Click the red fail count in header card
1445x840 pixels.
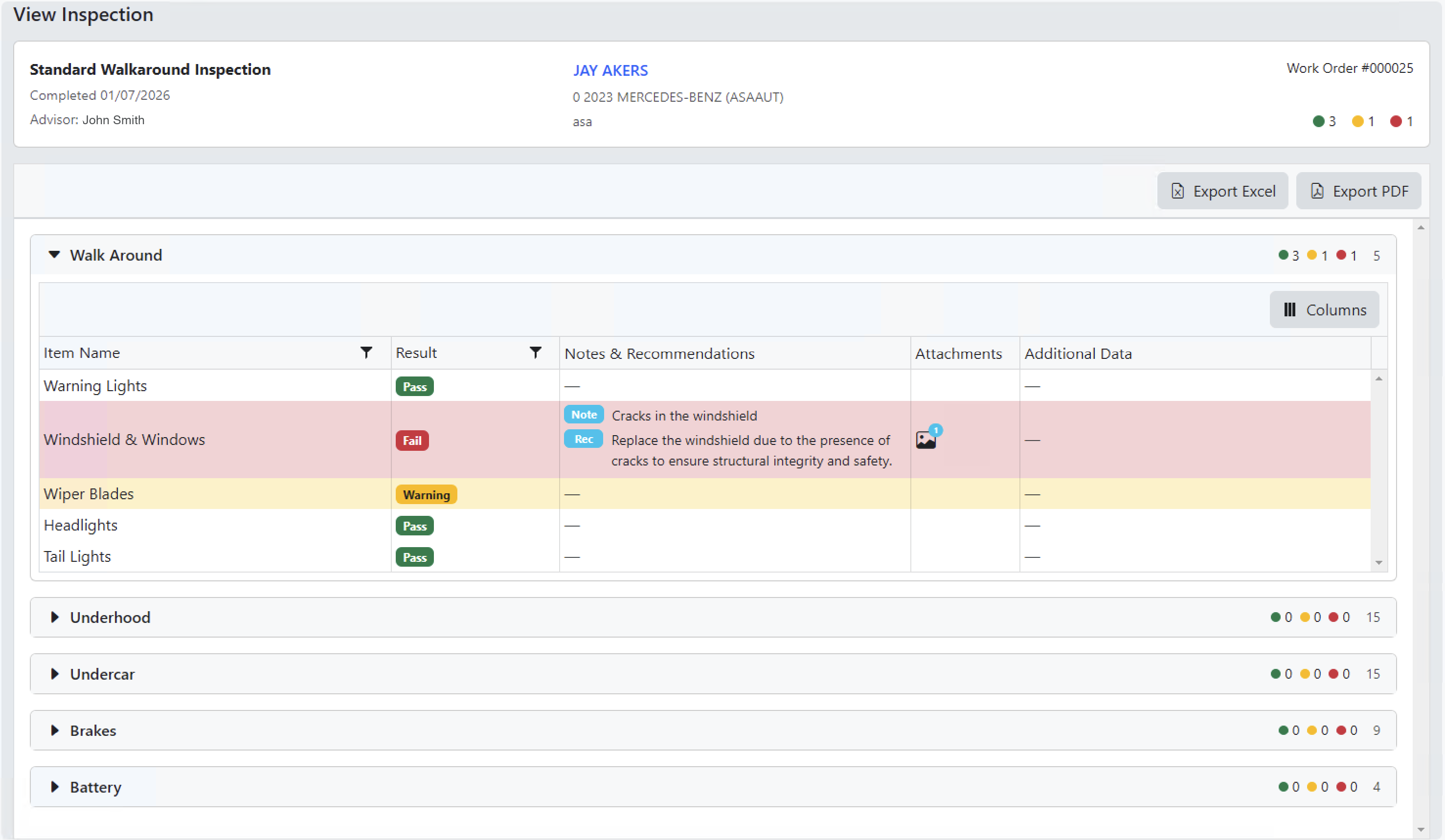point(1401,121)
